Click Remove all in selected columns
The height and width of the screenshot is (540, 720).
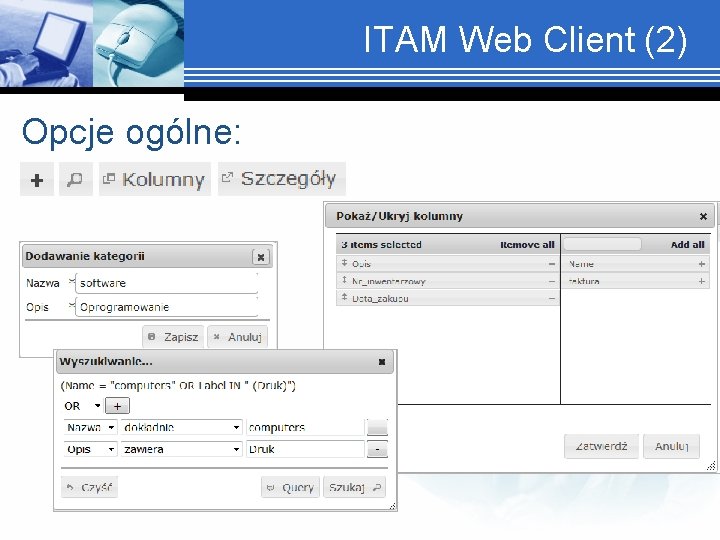pos(527,245)
